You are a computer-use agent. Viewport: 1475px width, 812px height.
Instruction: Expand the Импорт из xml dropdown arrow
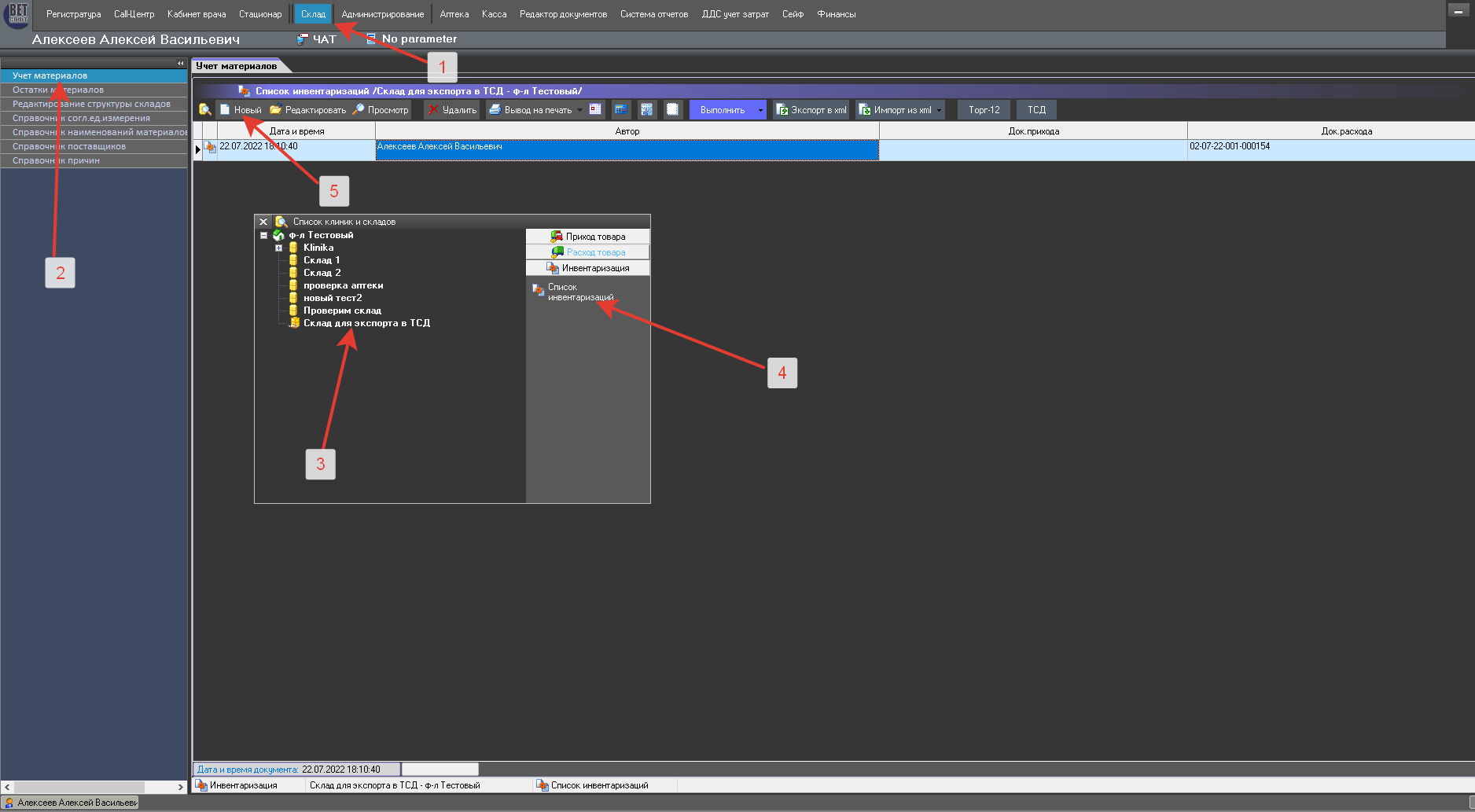point(939,110)
